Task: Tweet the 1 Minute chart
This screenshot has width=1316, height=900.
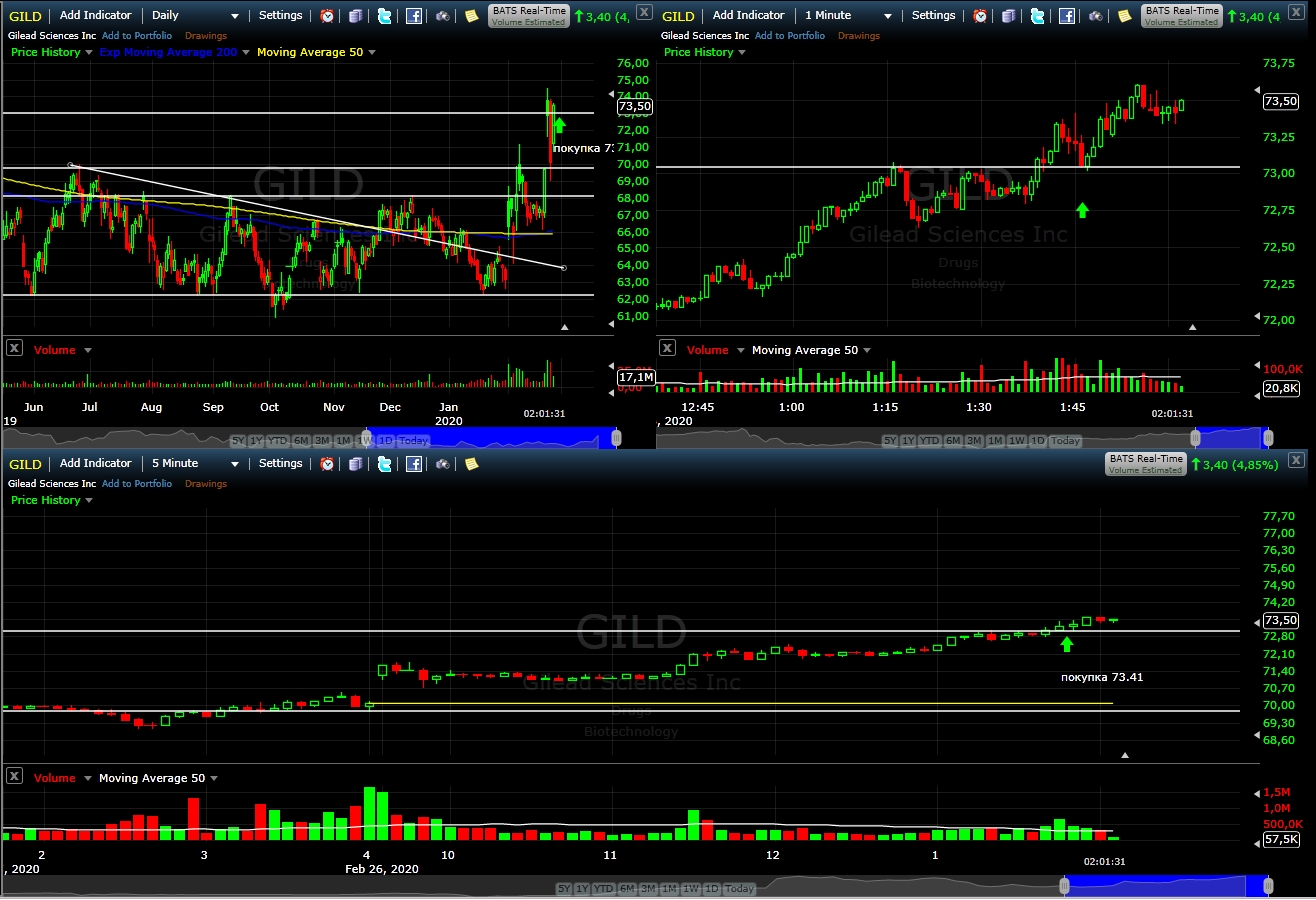Action: click(1038, 16)
